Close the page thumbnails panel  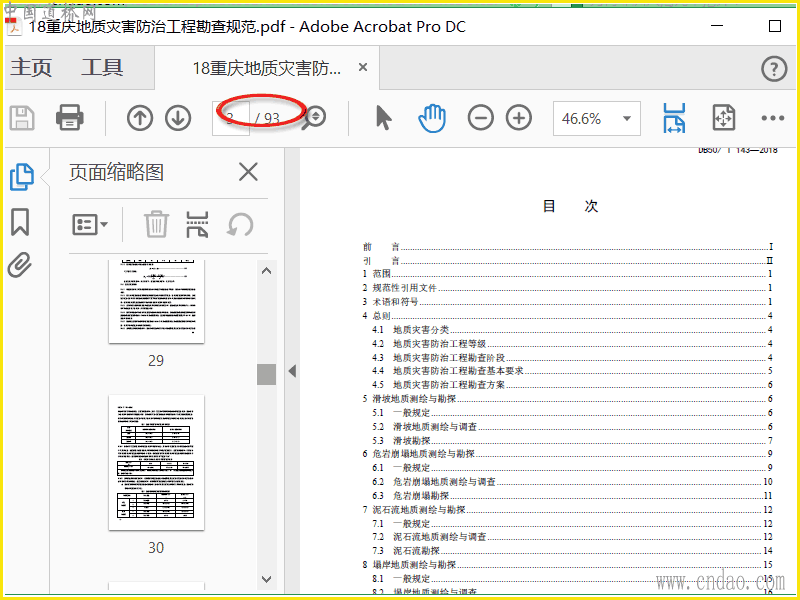(248, 172)
